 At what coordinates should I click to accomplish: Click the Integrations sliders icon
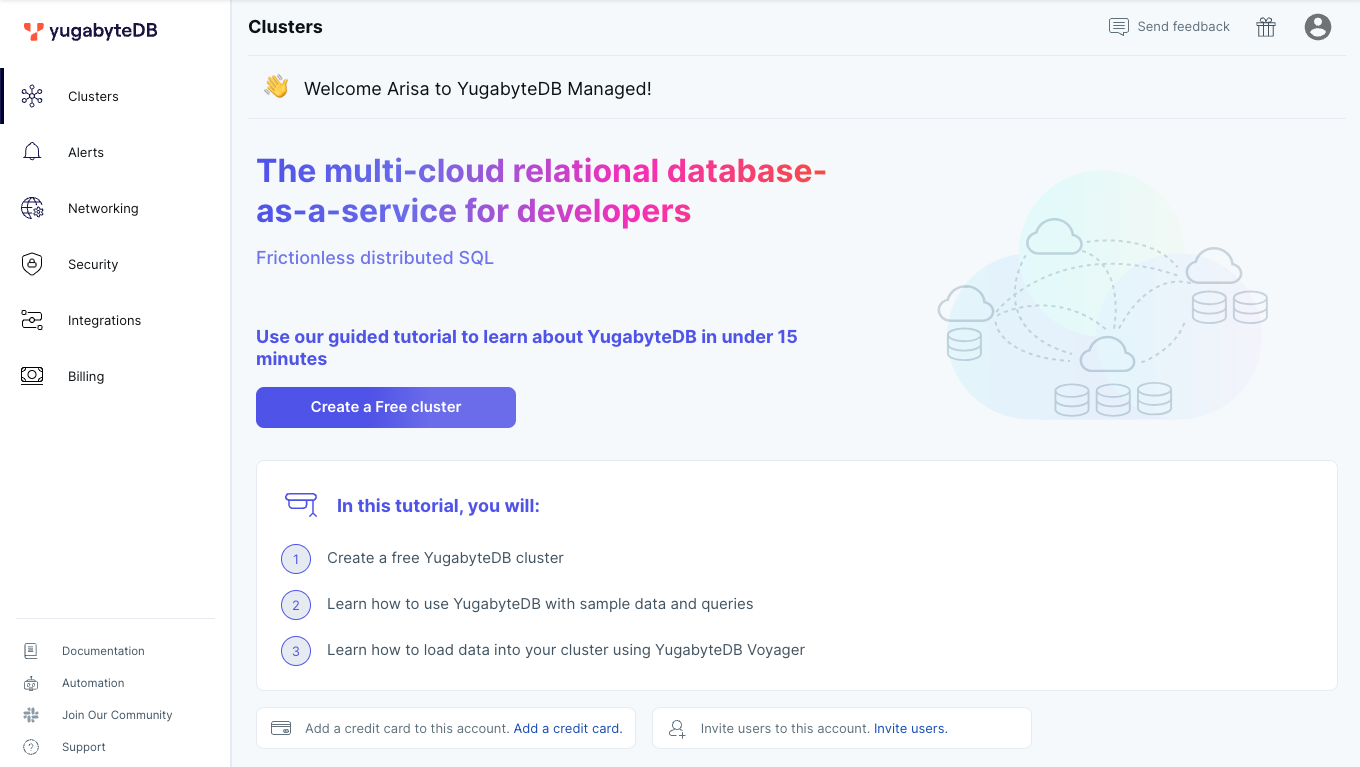[x=32, y=320]
